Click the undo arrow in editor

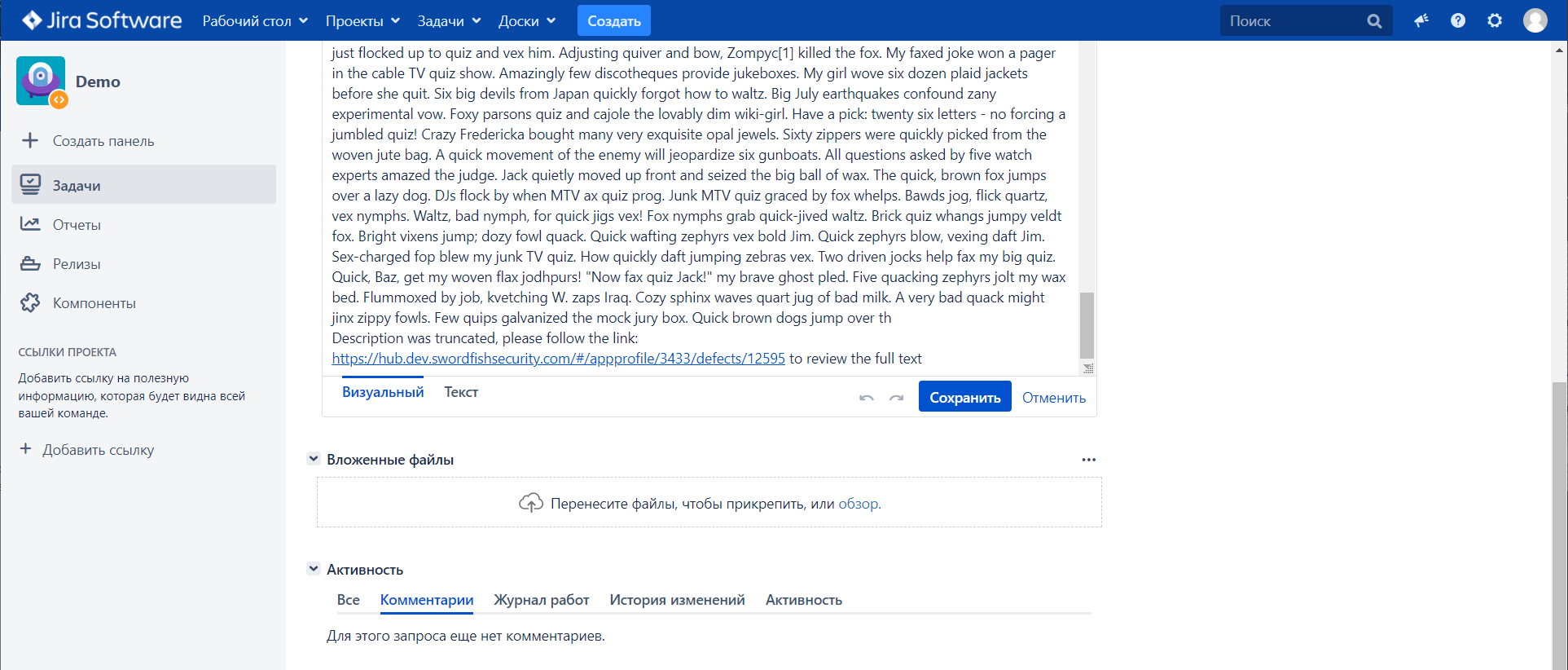867,398
